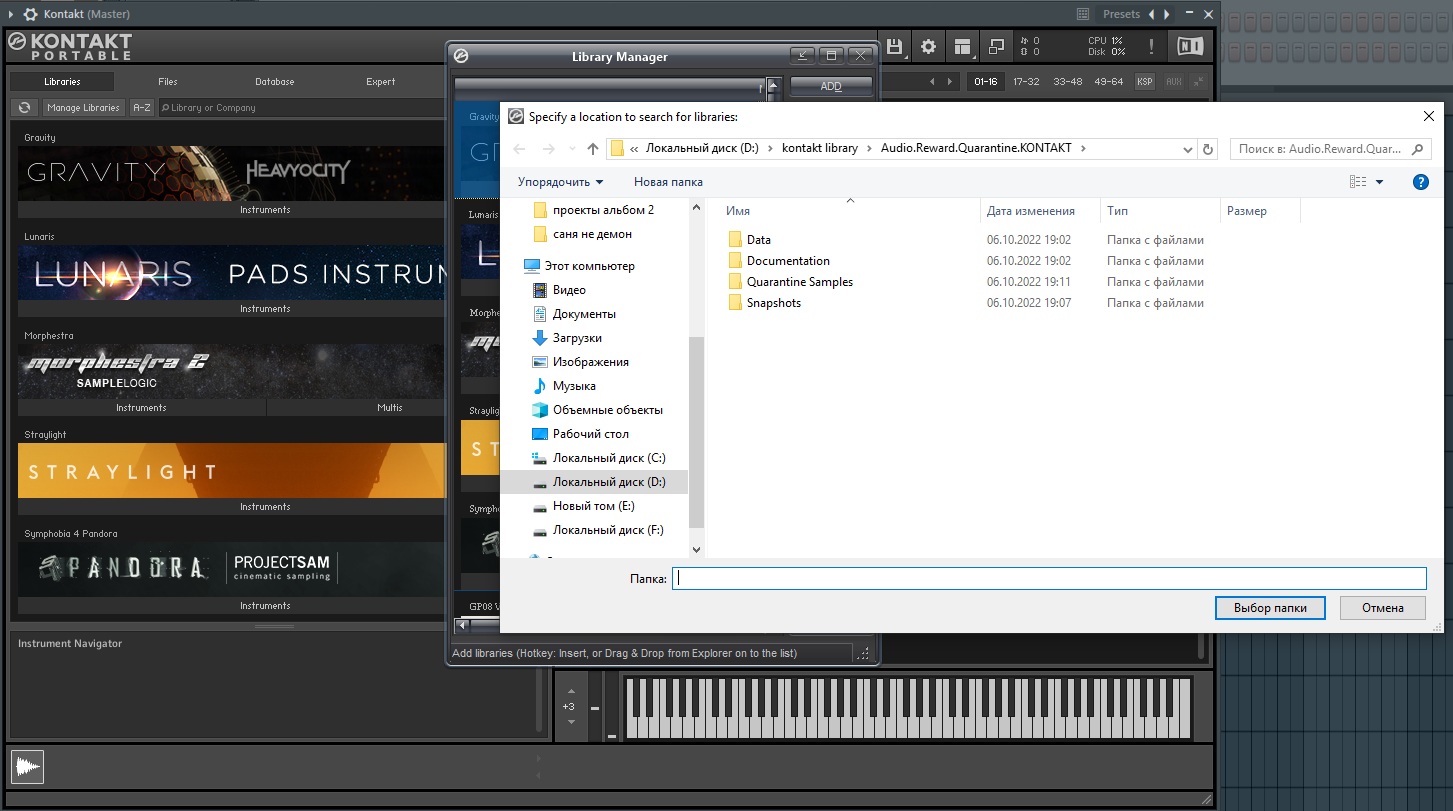Switch to the Libraries tab

pyautogui.click(x=62, y=82)
